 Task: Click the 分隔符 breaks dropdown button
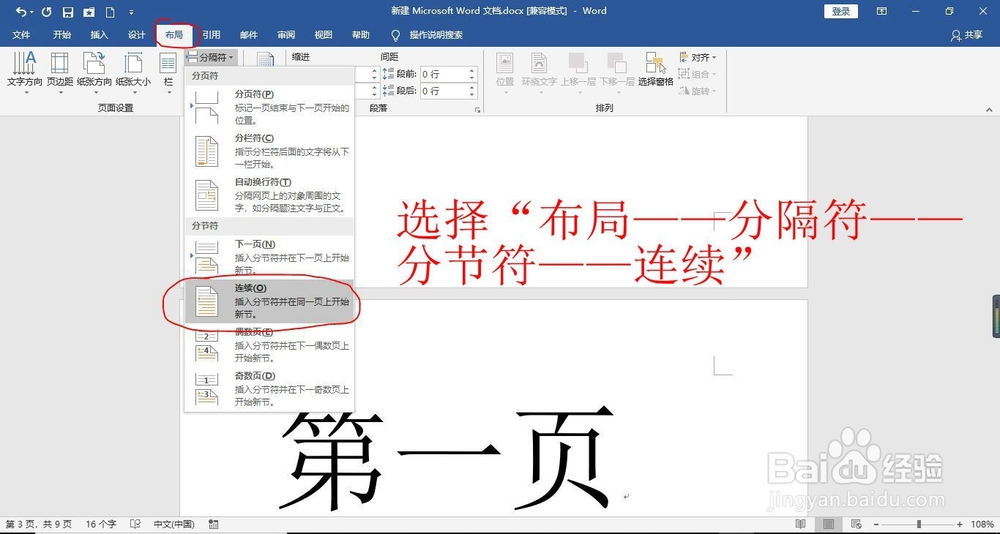pos(212,57)
